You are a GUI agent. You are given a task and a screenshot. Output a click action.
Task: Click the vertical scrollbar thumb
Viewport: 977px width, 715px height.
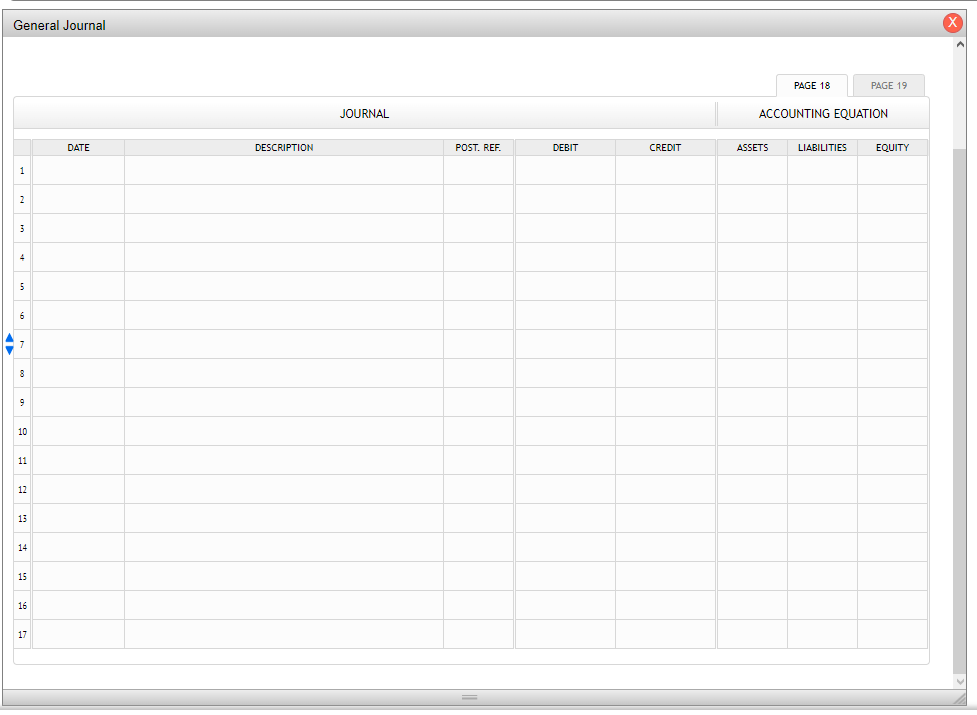click(x=960, y=411)
